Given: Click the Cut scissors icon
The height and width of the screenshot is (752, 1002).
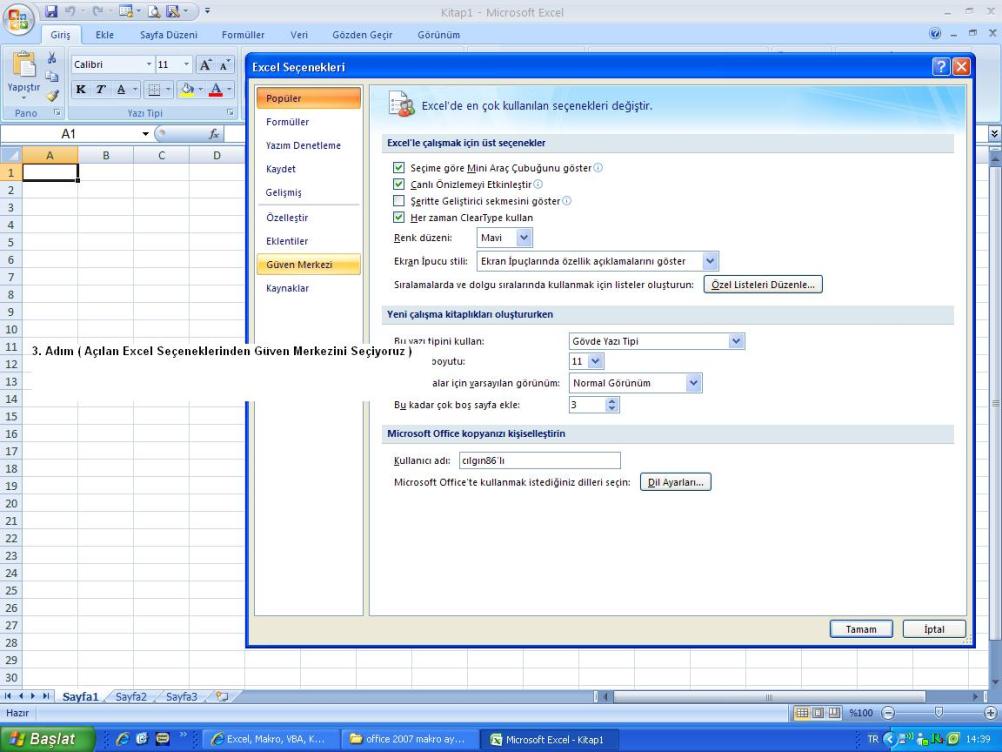Looking at the screenshot, I should [x=52, y=58].
